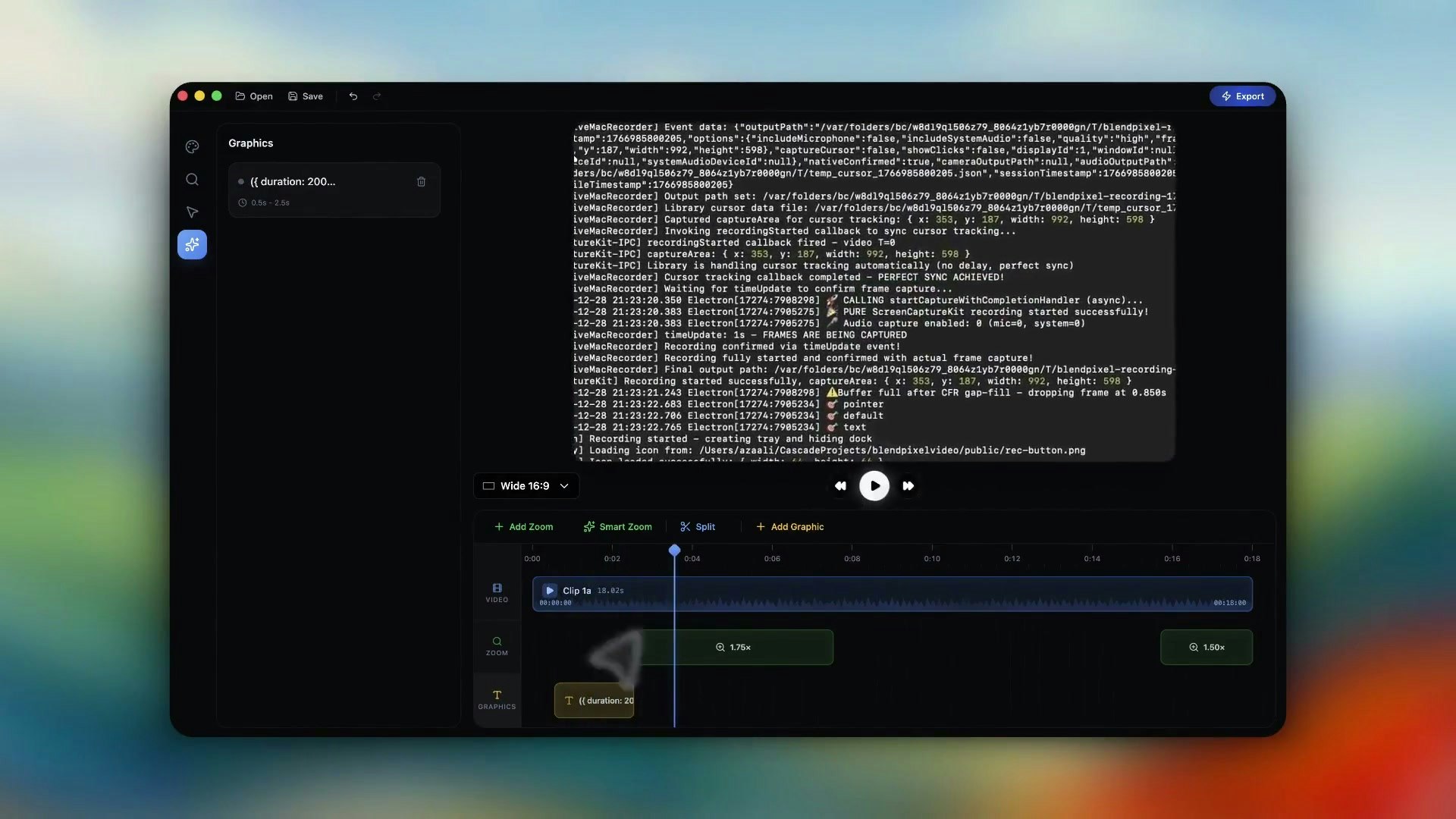Click Add Graphic in timeline toolbar
This screenshot has height=819, width=1456.
pos(789,527)
